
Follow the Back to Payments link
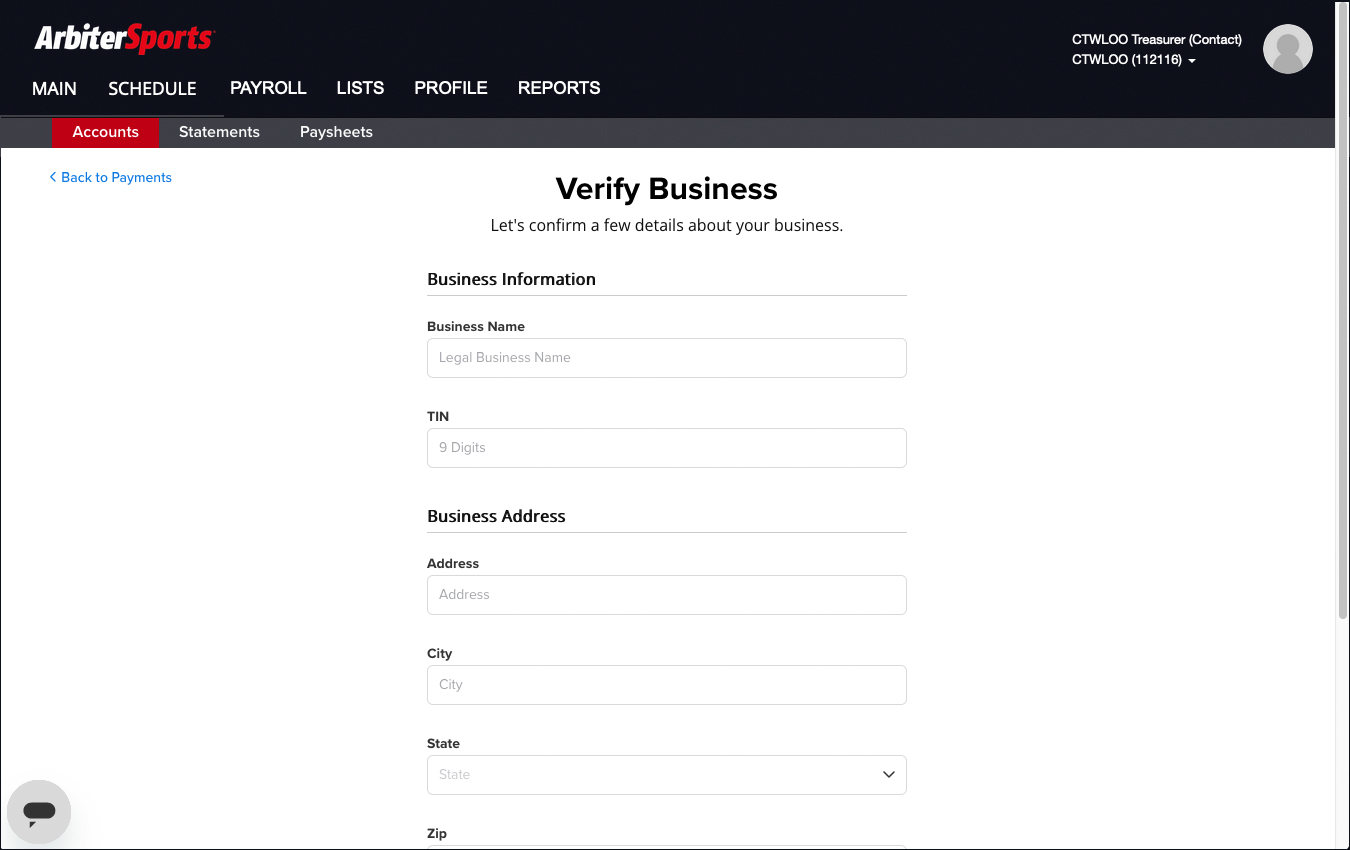[x=111, y=177]
